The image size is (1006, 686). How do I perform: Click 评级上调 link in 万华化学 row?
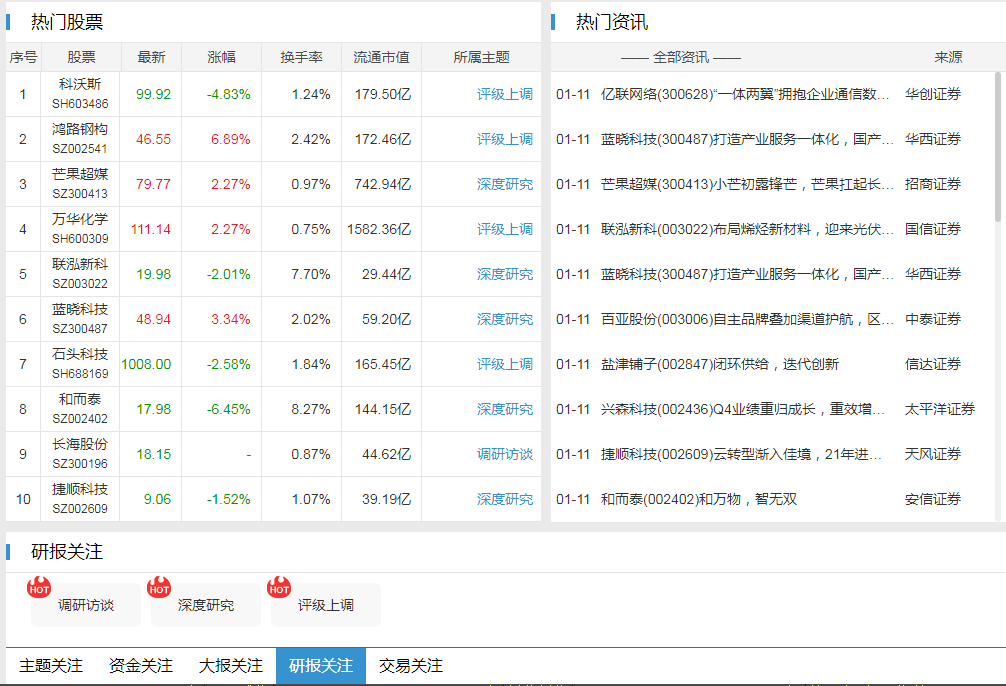click(505, 229)
